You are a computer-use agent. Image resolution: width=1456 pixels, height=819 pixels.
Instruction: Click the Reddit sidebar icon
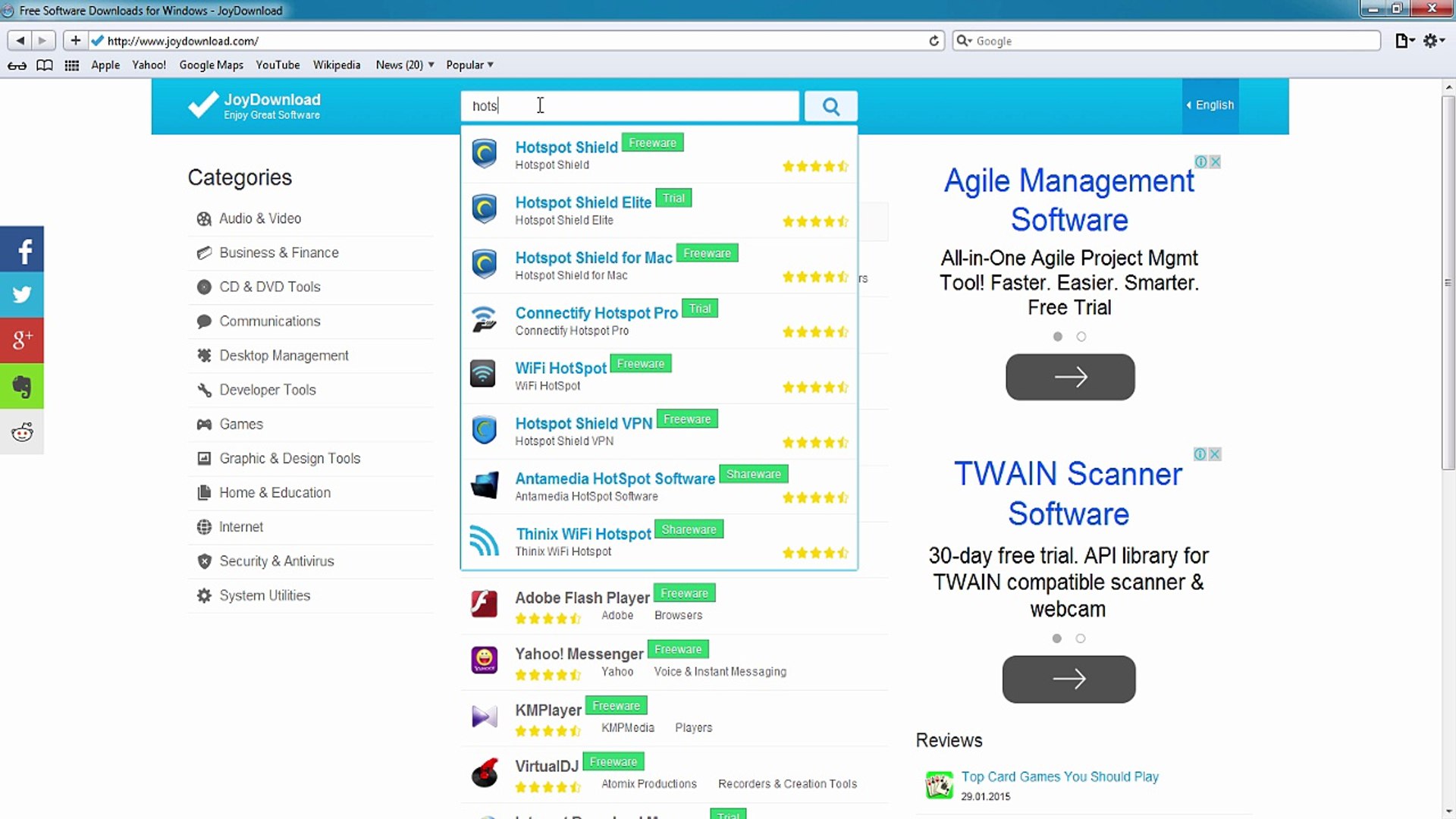coord(22,432)
